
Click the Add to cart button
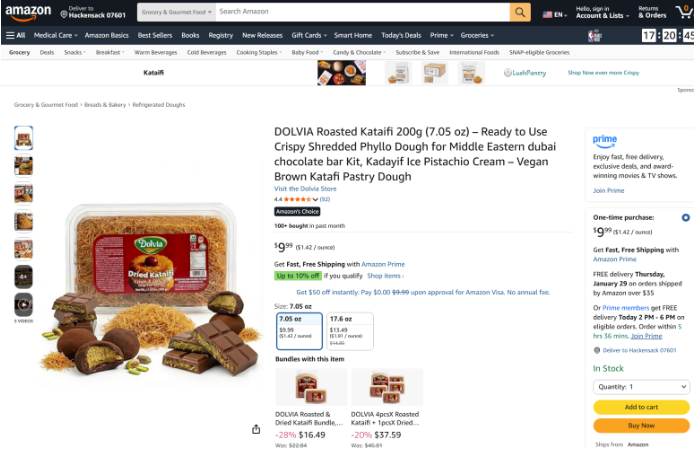click(x=641, y=407)
